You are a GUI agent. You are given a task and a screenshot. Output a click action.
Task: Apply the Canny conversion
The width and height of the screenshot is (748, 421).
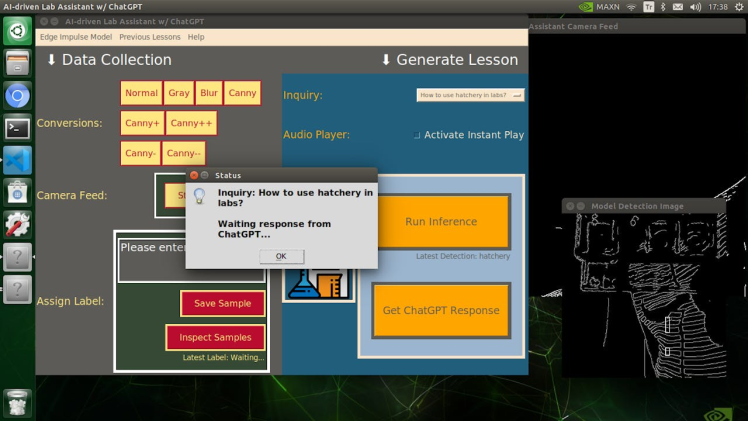tap(242, 93)
